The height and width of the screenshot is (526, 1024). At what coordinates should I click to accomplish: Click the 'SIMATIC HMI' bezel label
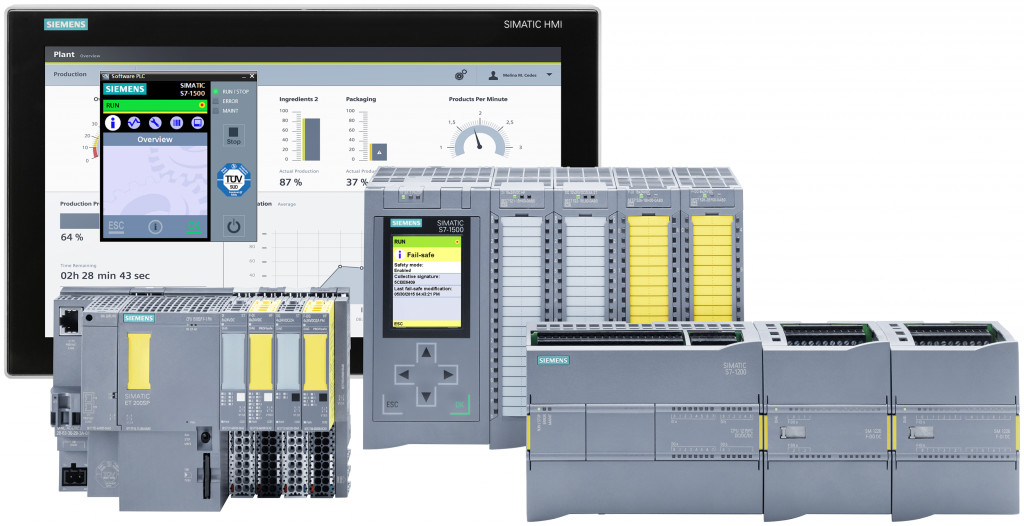pyautogui.click(x=533, y=24)
